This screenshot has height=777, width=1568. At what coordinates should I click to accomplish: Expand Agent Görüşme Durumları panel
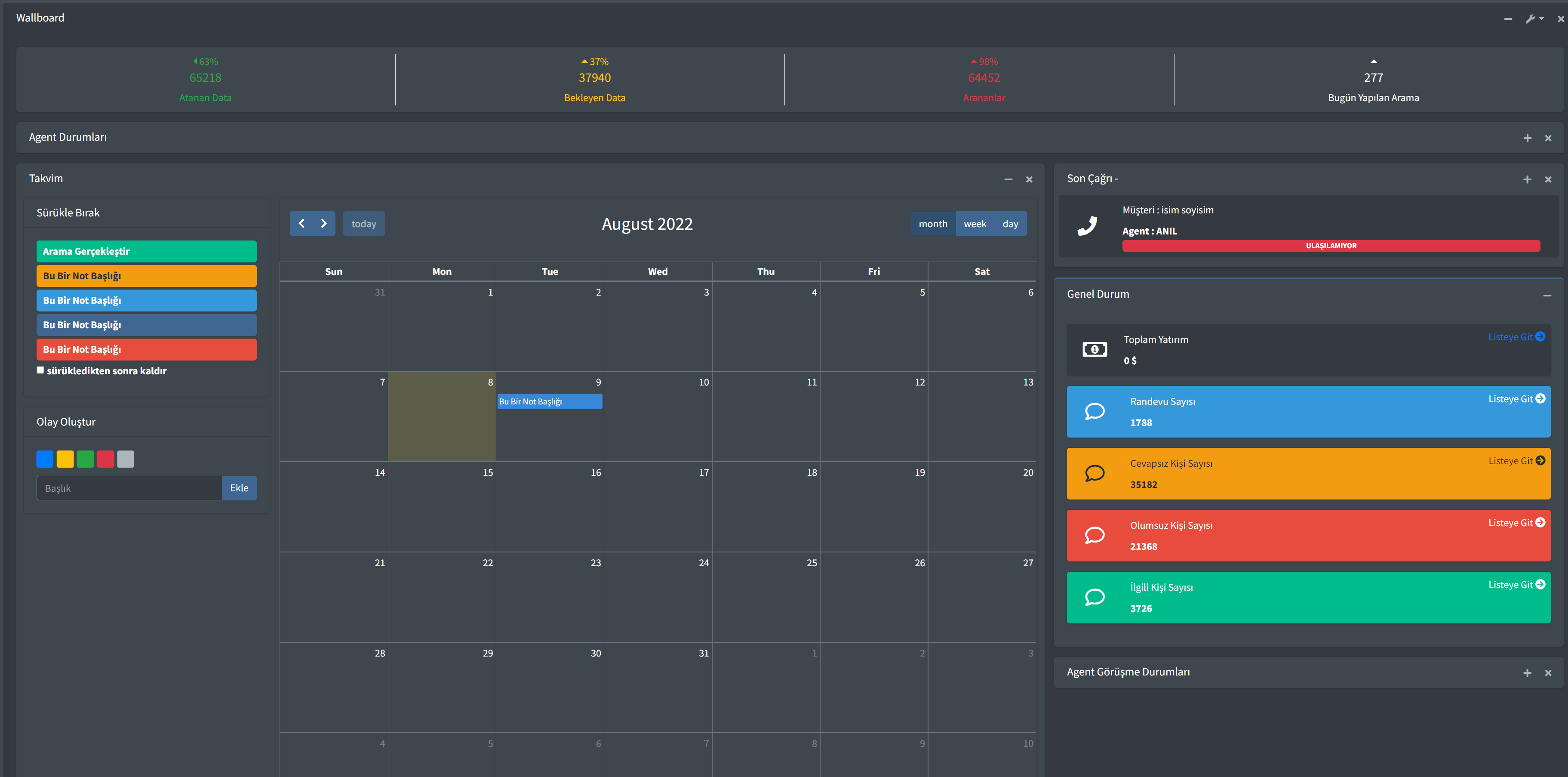pyautogui.click(x=1527, y=673)
